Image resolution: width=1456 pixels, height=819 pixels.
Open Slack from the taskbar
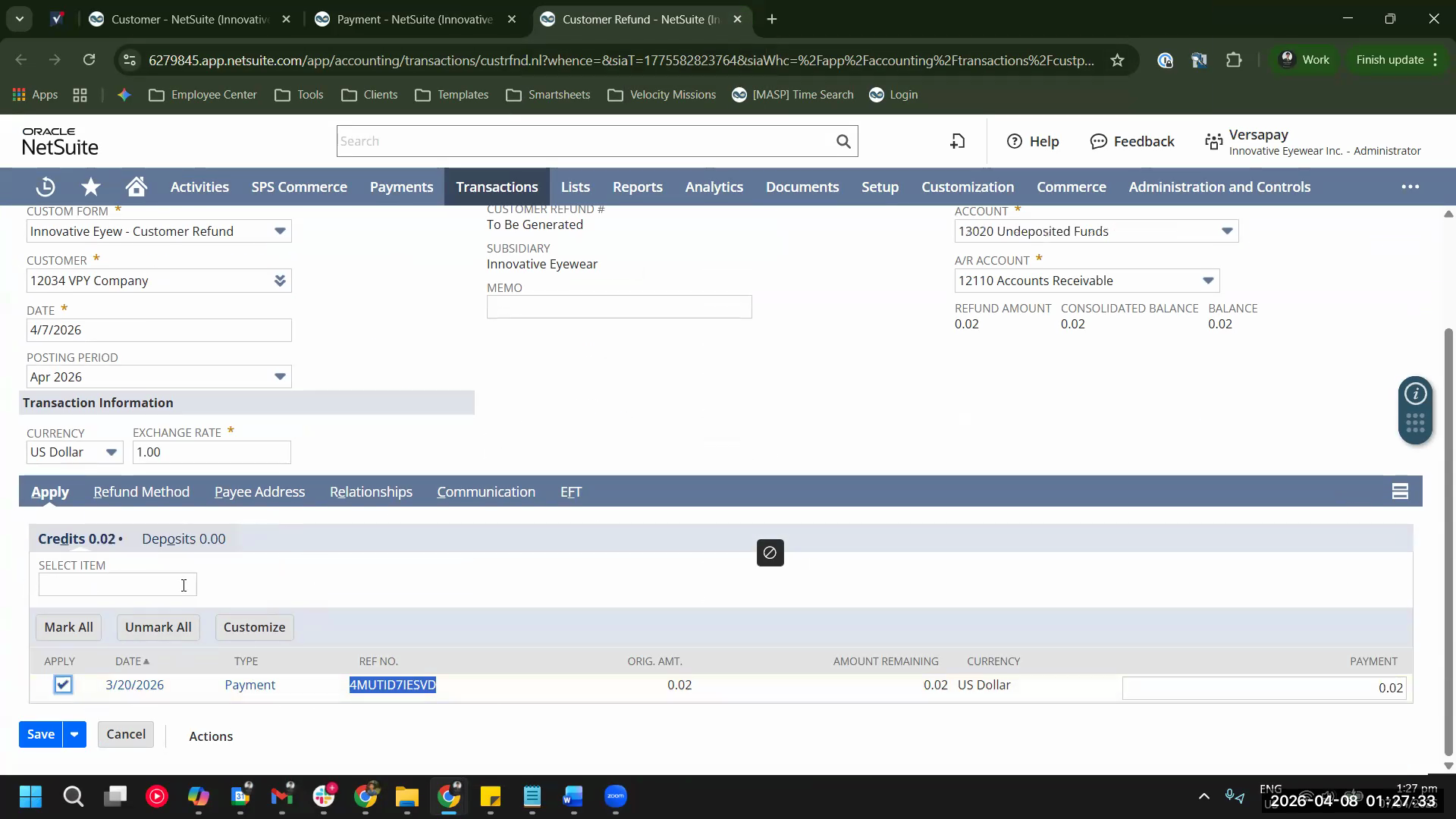coord(324,796)
